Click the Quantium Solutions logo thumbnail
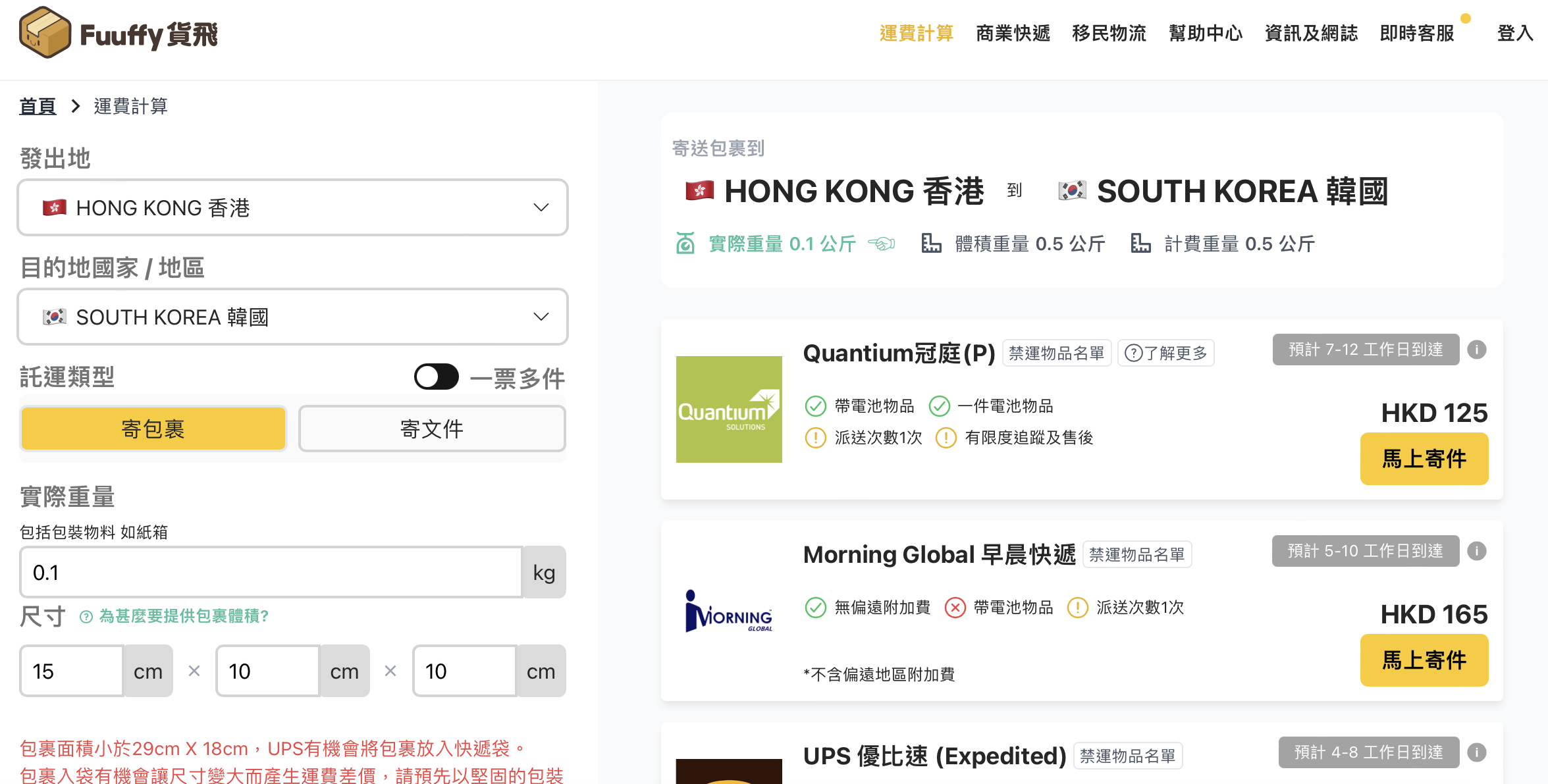This screenshot has height=784, width=1548. (x=729, y=409)
